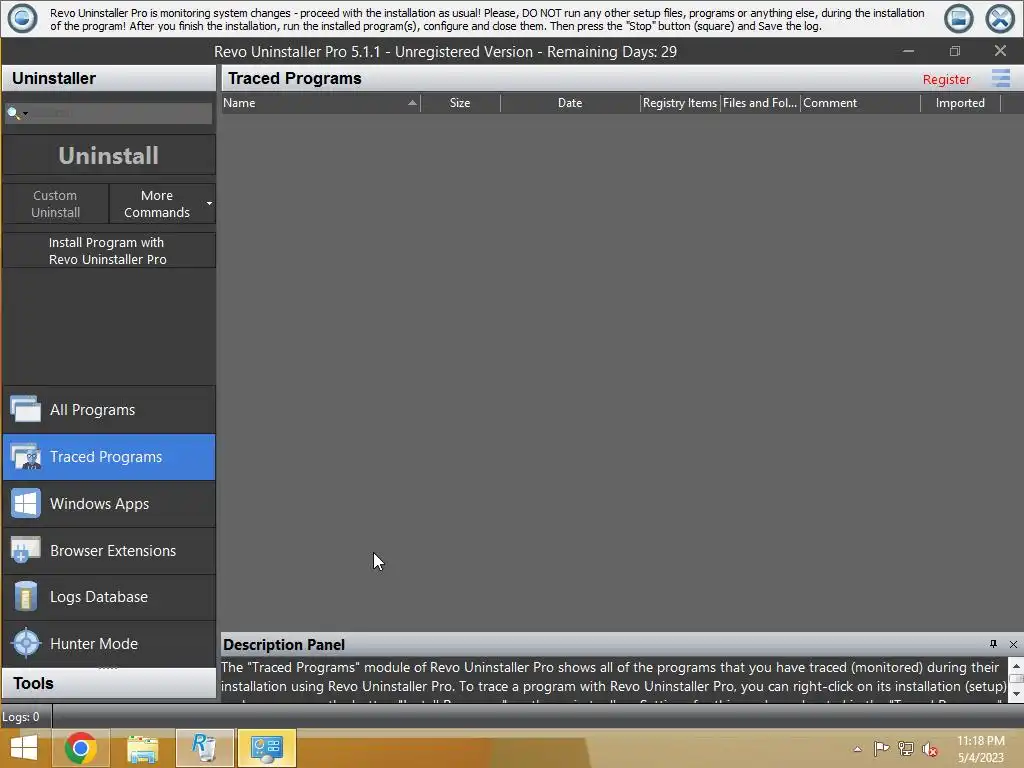This screenshot has height=768, width=1024.
Task: Sort by the Registry Items column
Action: pyautogui.click(x=680, y=103)
